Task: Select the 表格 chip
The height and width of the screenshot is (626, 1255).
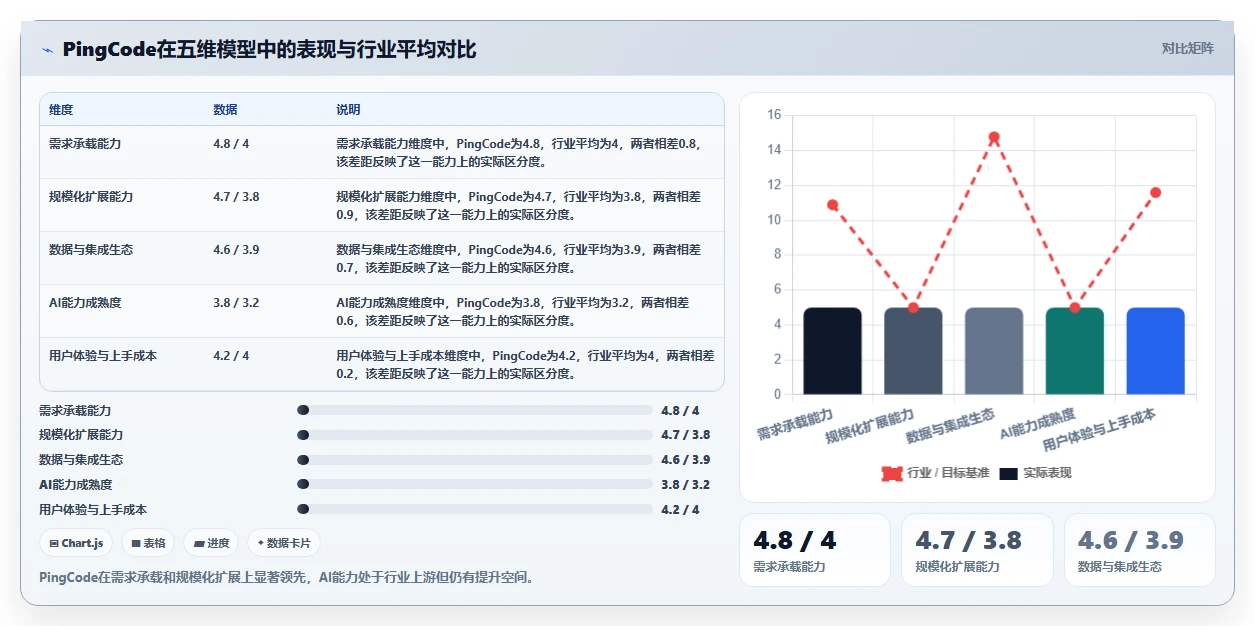Action: [x=148, y=543]
